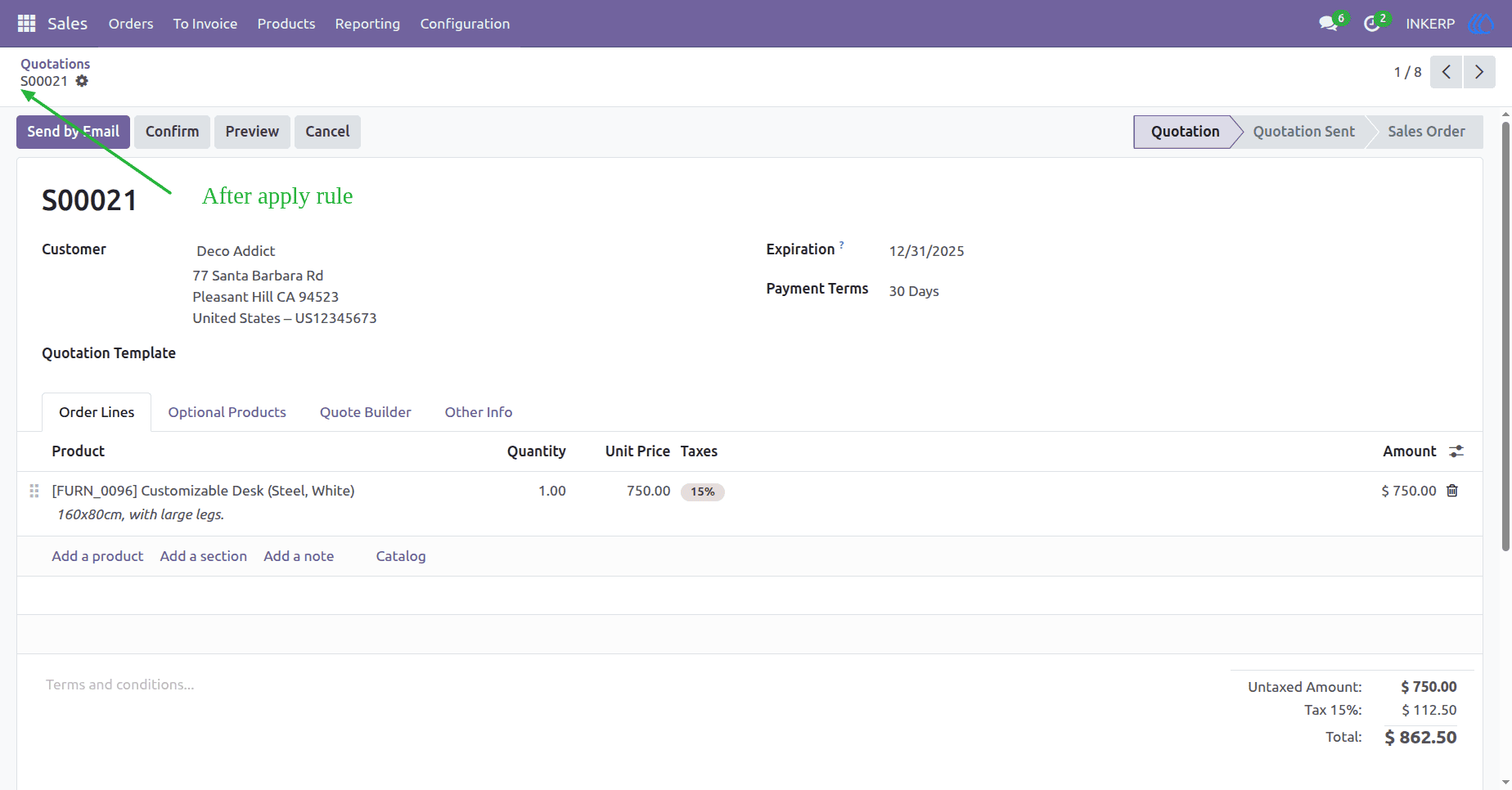Switch to Quote Builder tab

[x=366, y=412]
